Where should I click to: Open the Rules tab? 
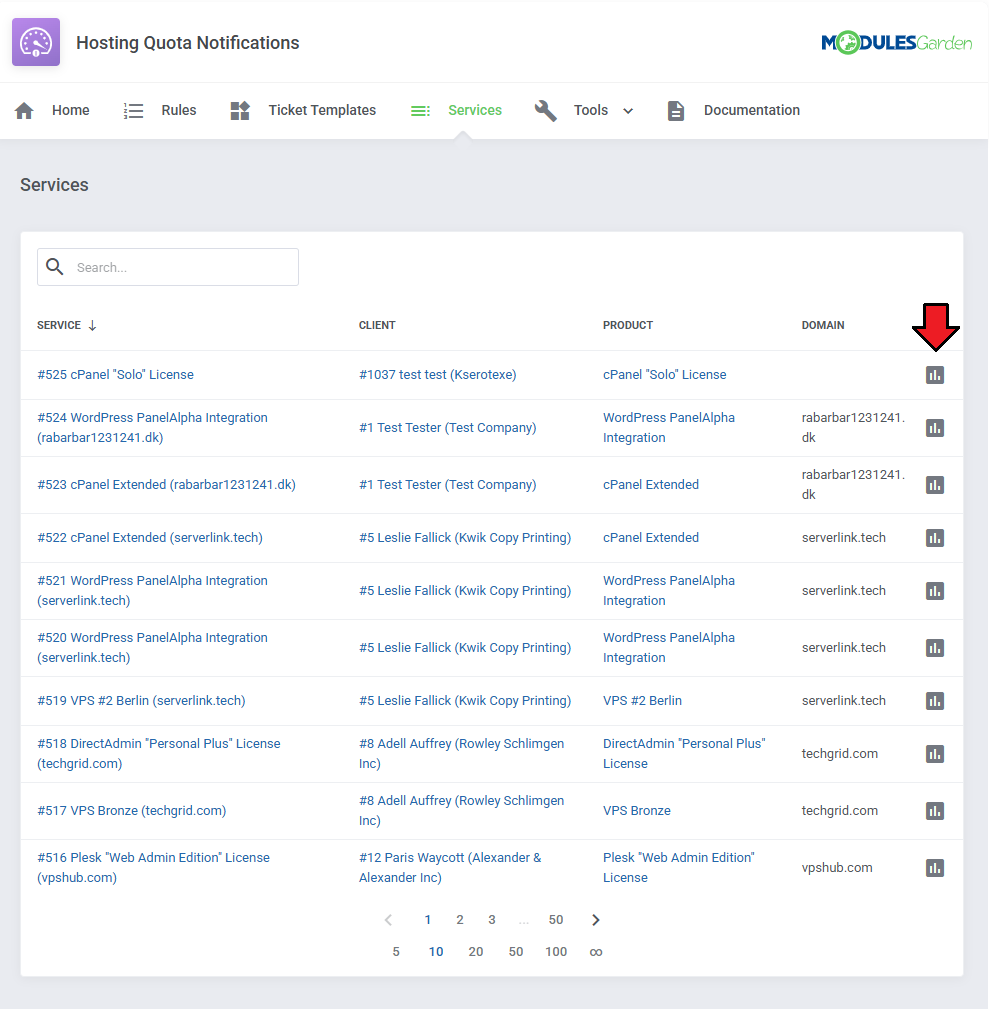coord(179,111)
